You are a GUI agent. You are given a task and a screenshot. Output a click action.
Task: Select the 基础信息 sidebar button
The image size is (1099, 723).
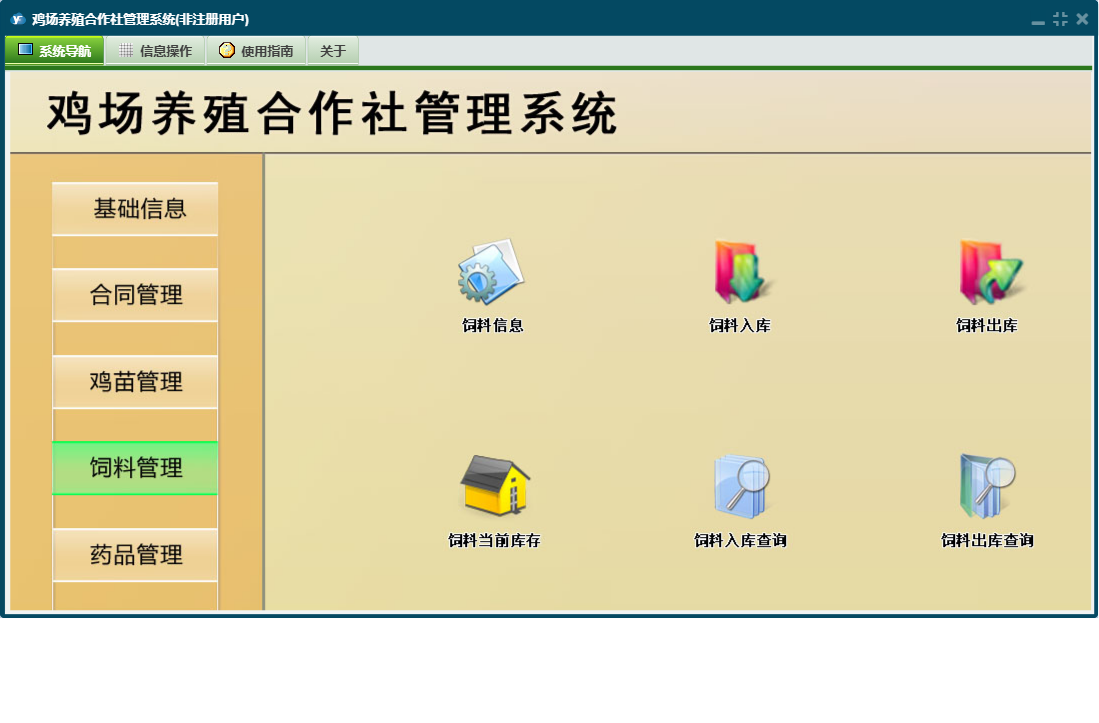(135, 209)
